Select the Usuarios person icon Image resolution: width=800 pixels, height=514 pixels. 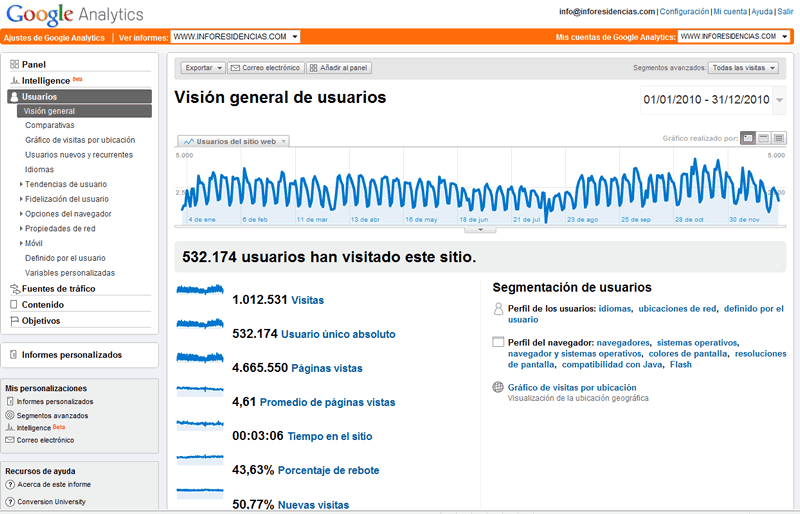(x=14, y=96)
